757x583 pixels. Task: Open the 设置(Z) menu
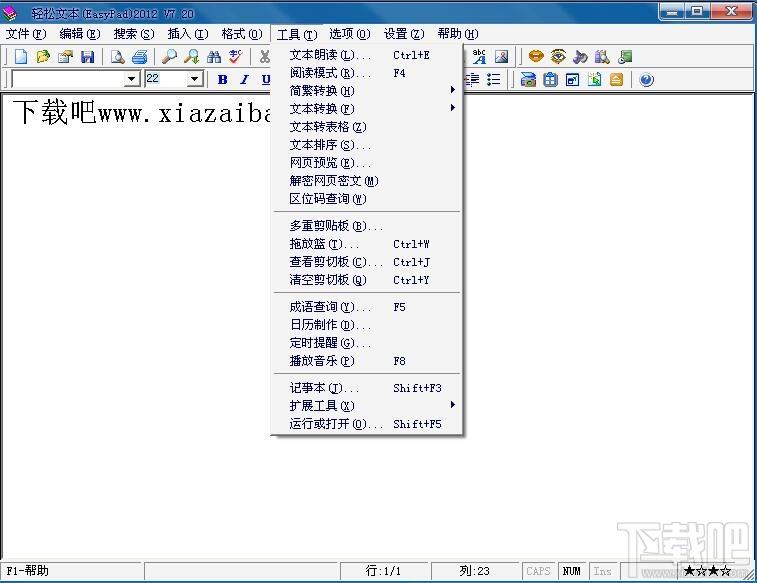[x=404, y=34]
